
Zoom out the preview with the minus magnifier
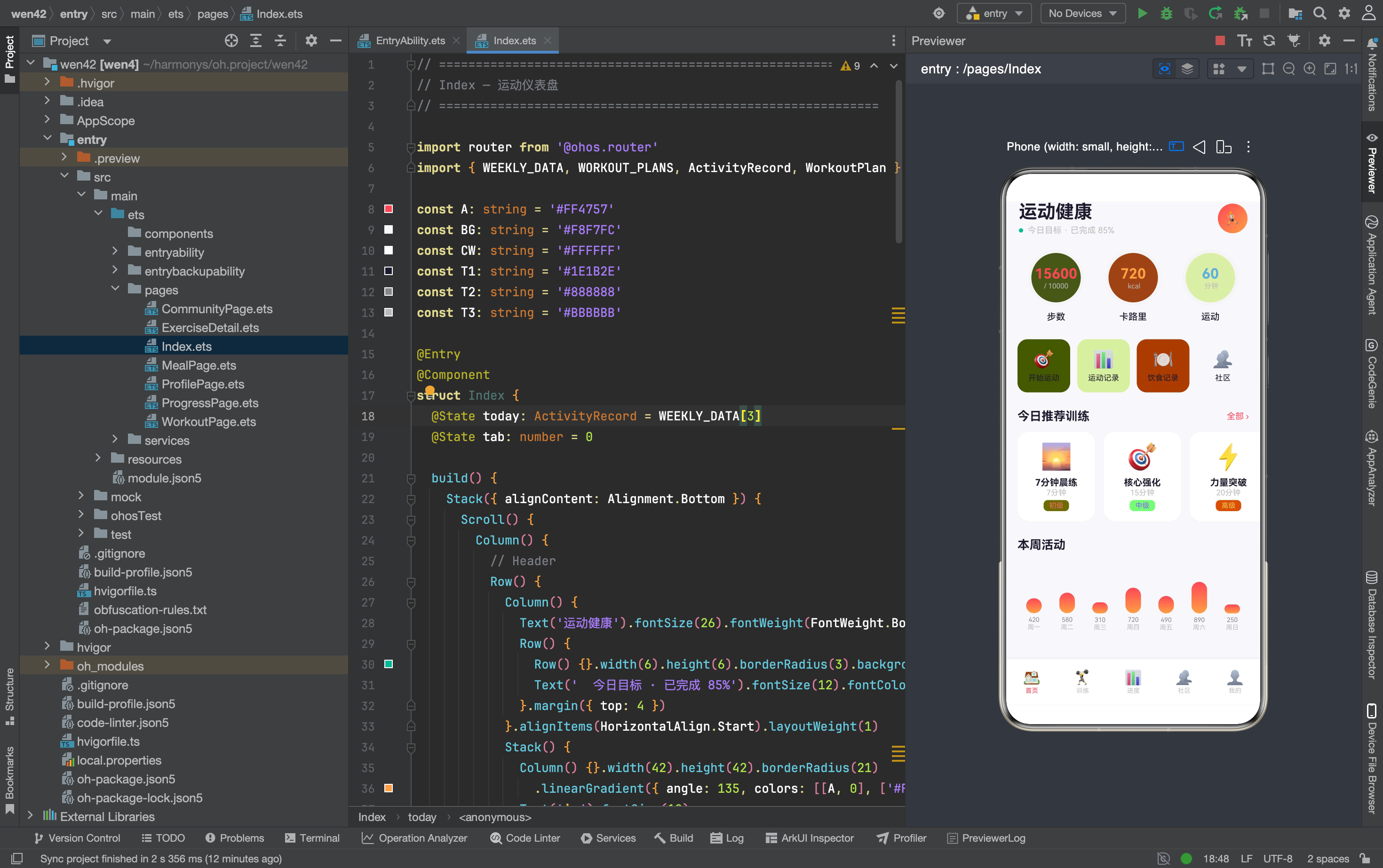point(1289,69)
